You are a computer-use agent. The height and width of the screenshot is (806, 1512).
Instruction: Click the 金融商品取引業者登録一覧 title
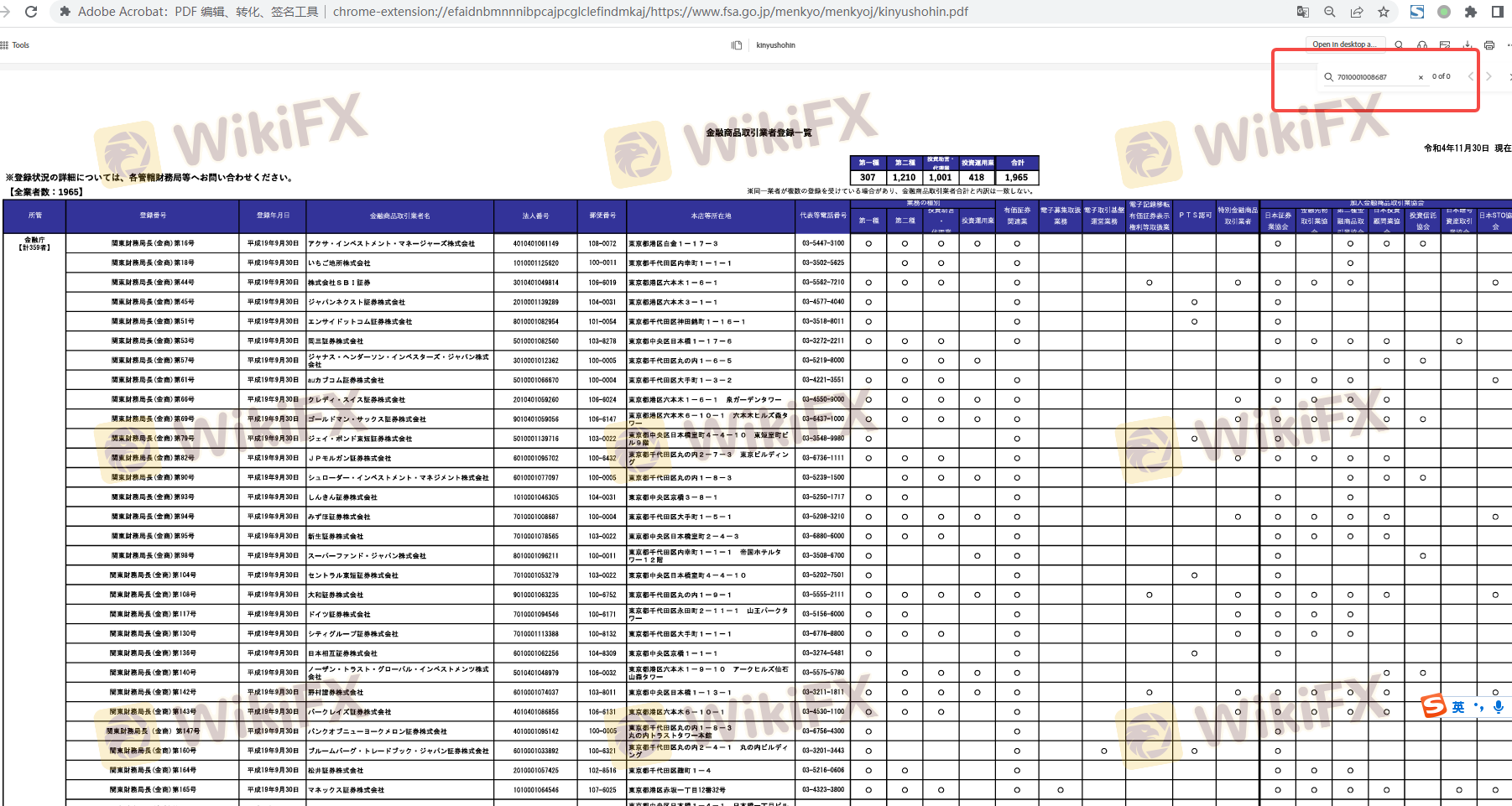pos(759,133)
